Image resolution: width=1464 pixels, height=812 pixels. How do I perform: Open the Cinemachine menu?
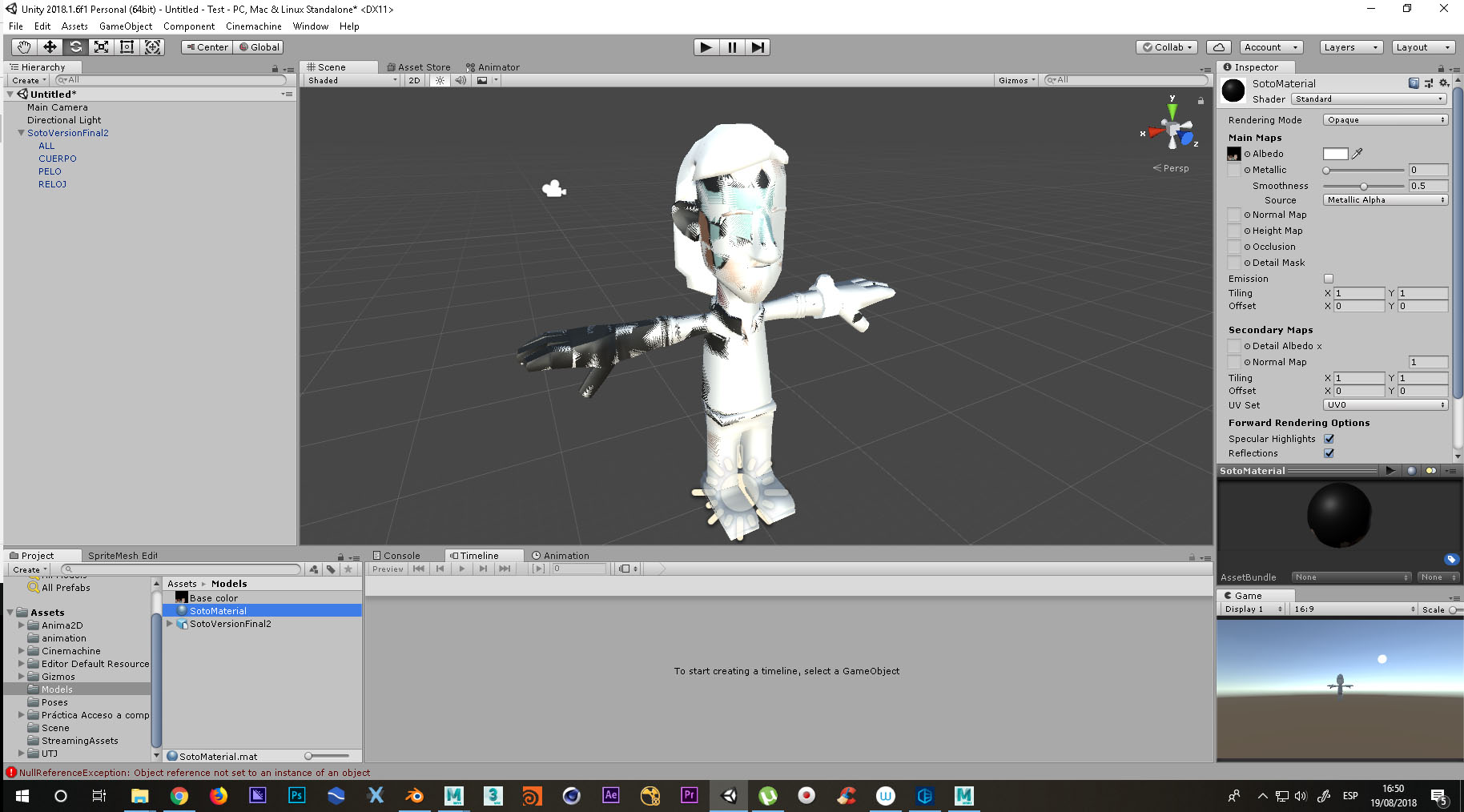(x=253, y=26)
